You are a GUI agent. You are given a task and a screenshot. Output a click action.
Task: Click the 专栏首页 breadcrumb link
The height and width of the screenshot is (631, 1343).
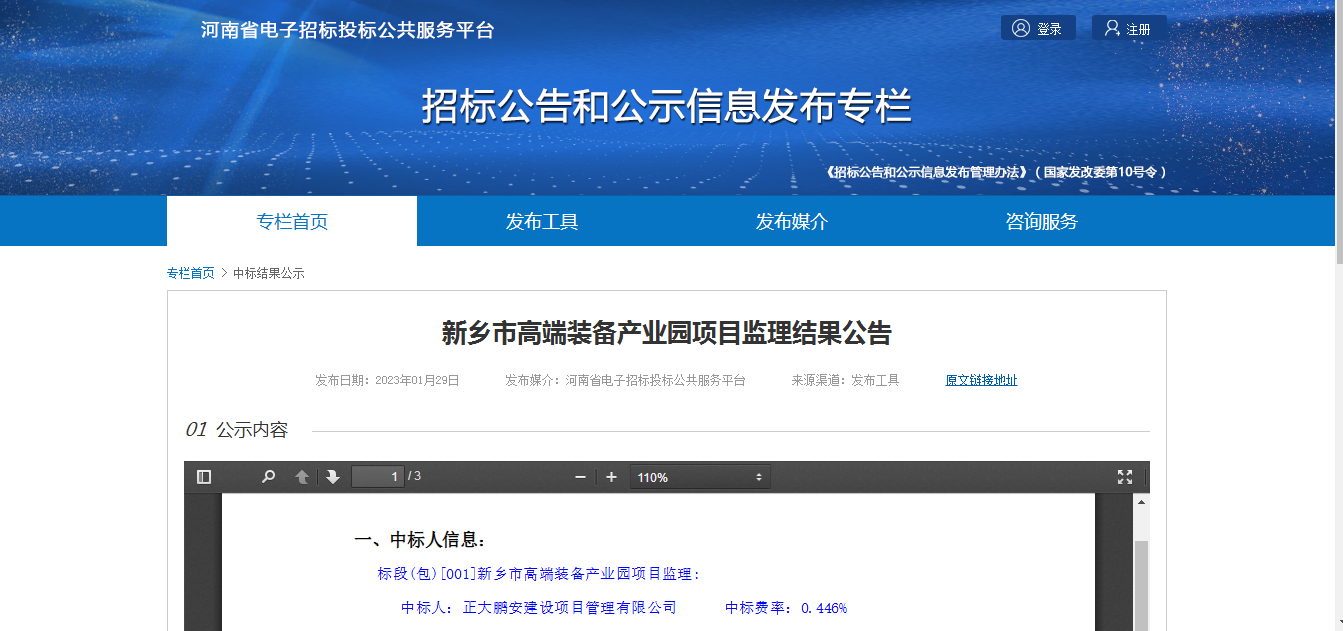(190, 273)
